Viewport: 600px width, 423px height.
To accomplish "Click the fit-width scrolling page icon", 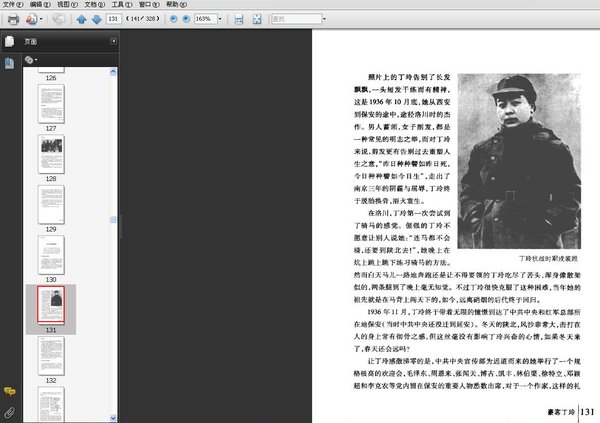I will click(x=238, y=19).
